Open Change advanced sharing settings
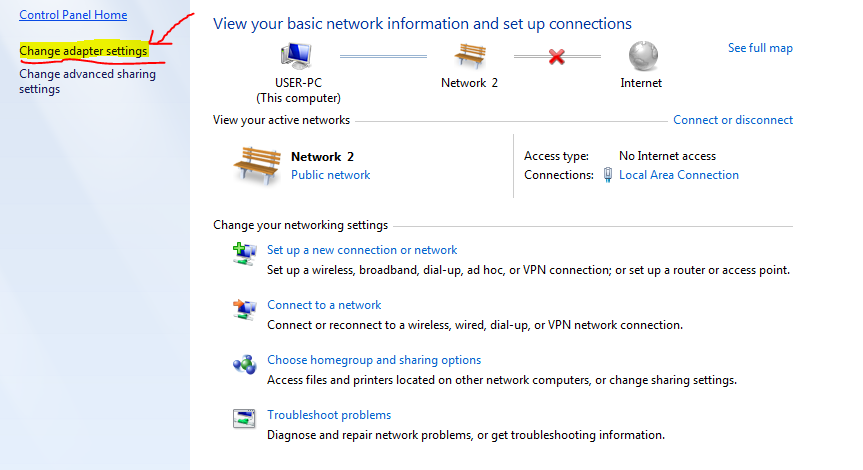The image size is (863, 470). (88, 81)
